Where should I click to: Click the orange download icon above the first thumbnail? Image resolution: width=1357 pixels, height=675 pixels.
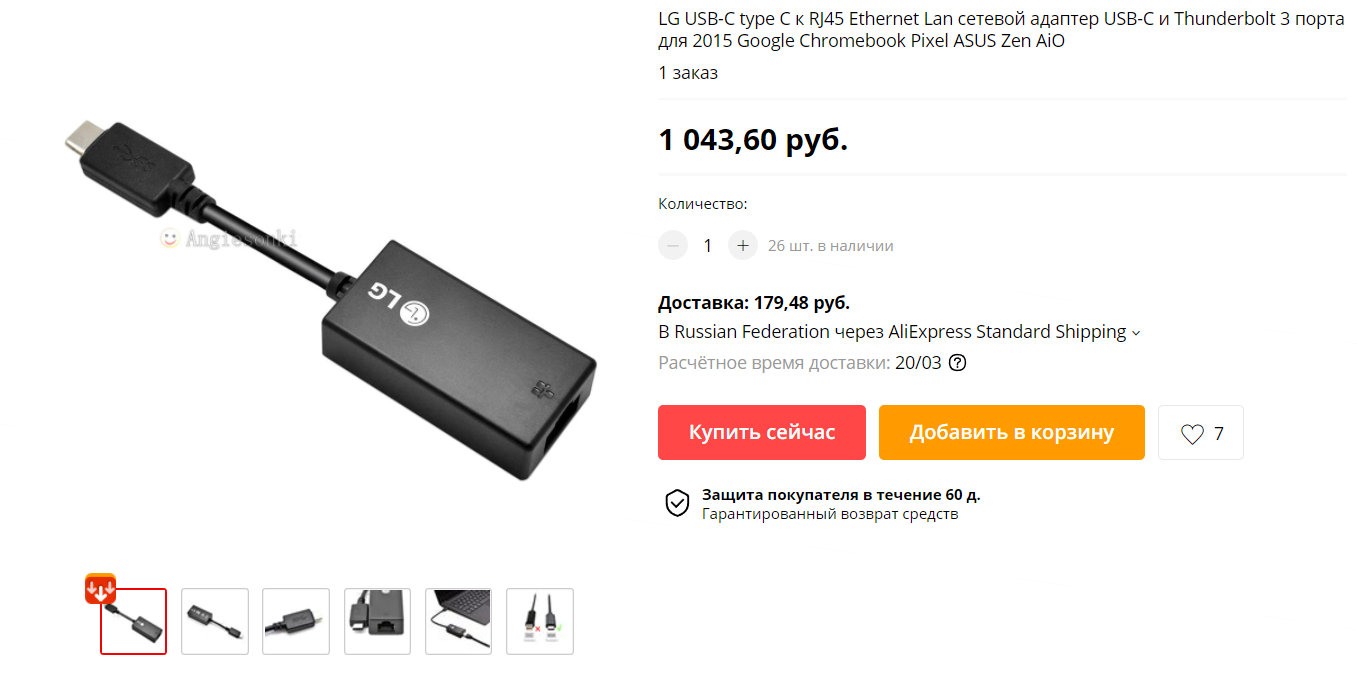(x=100, y=589)
